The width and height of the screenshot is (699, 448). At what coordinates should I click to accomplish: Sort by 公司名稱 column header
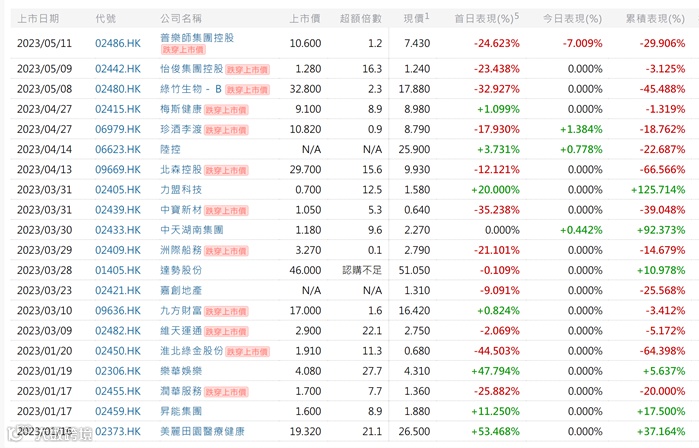pyautogui.click(x=181, y=19)
